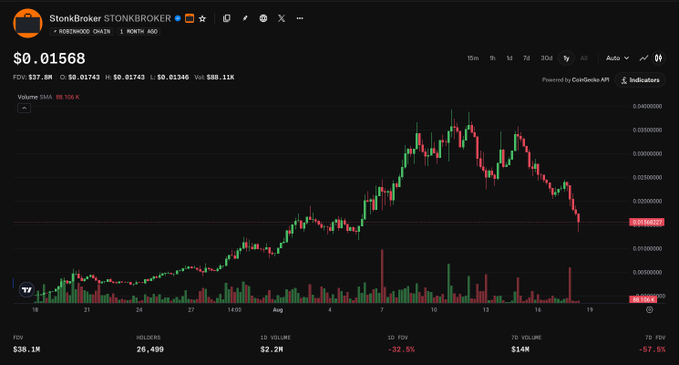Switch to line chart view
This screenshot has width=679, height=365.
tap(644, 58)
